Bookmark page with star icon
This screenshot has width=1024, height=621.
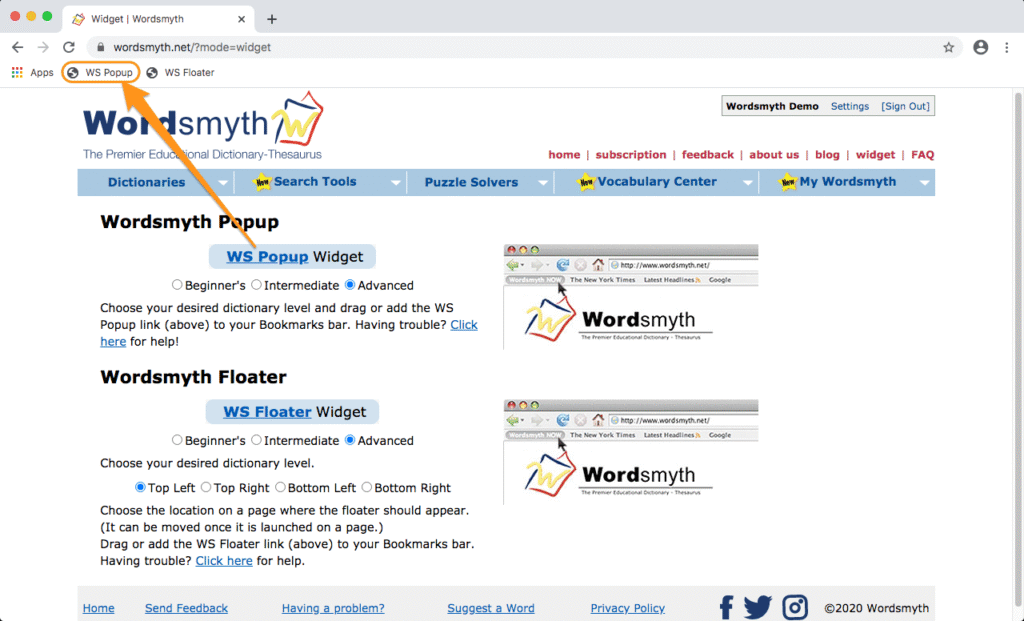tap(948, 47)
